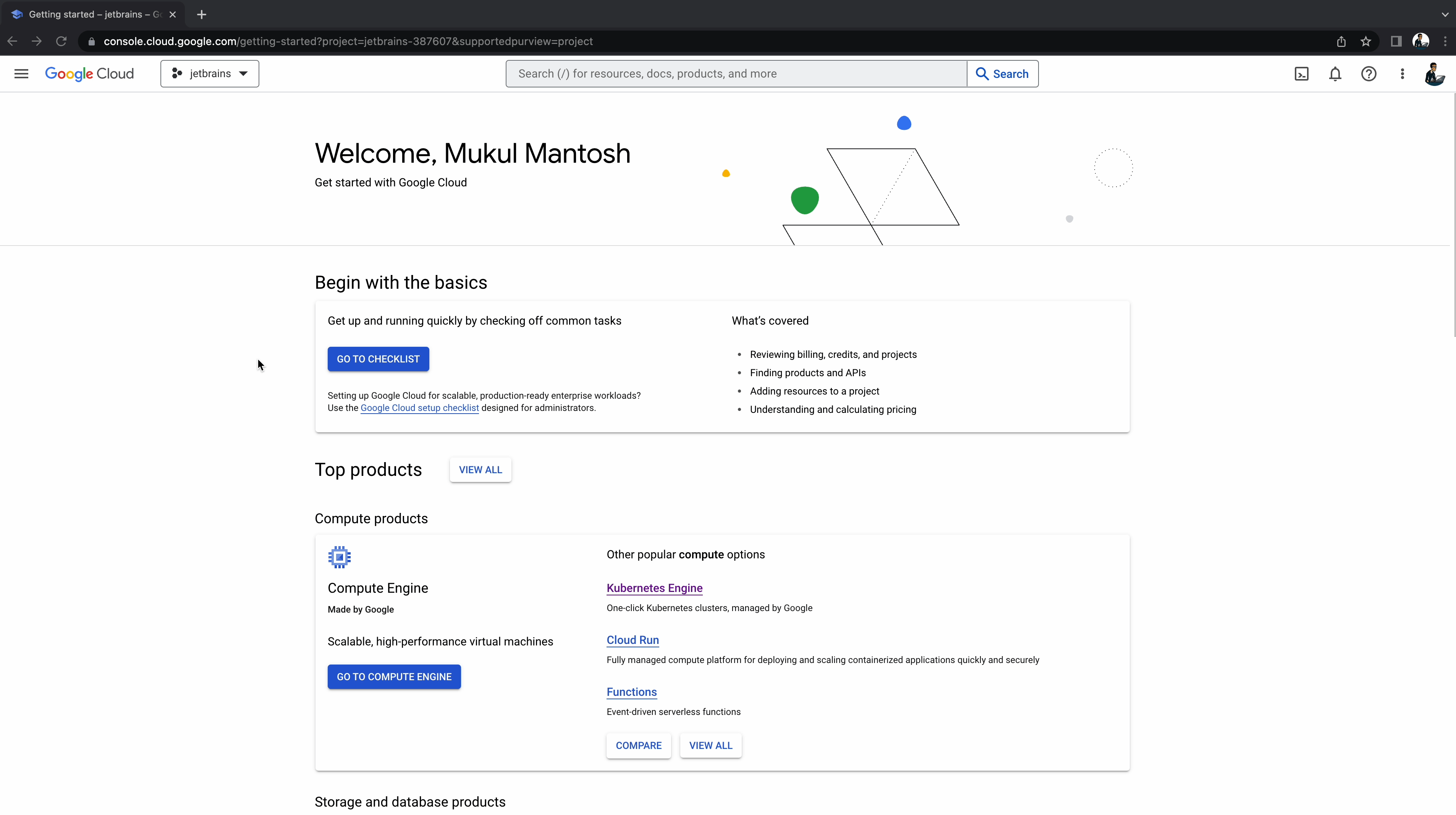Open the notifications bell
This screenshot has height=815, width=1456.
pyautogui.click(x=1335, y=74)
